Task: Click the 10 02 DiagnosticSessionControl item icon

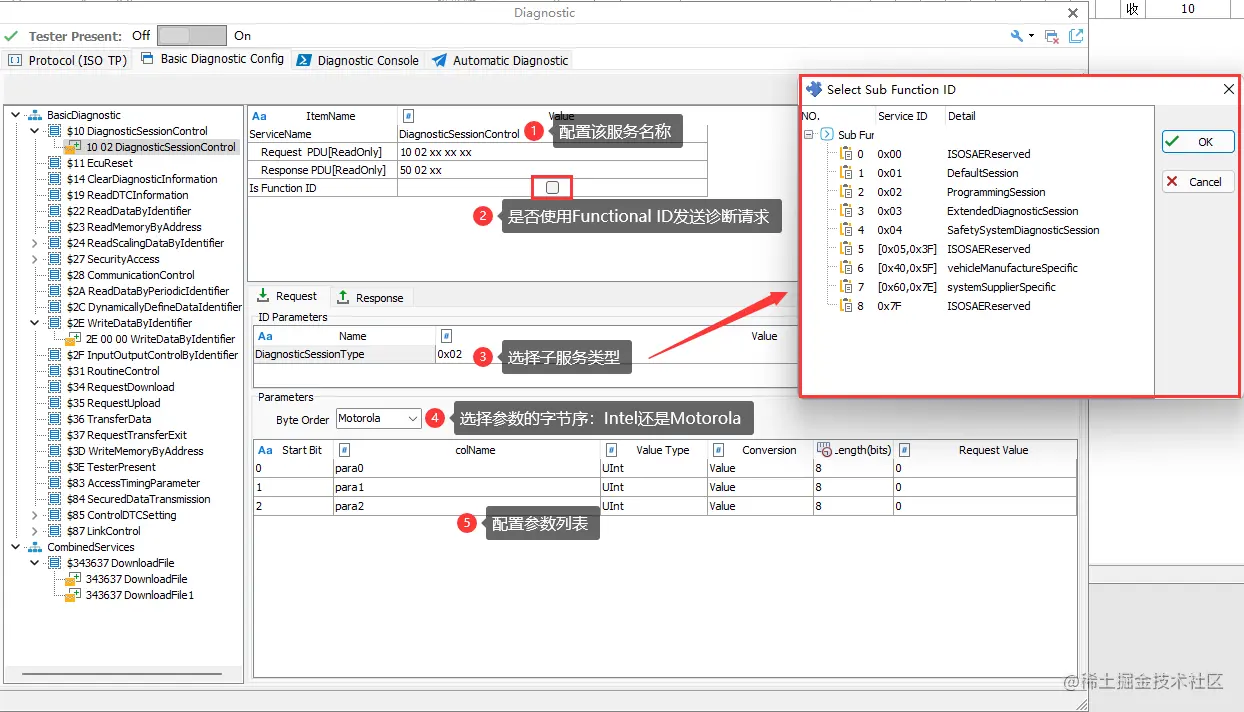Action: point(73,147)
